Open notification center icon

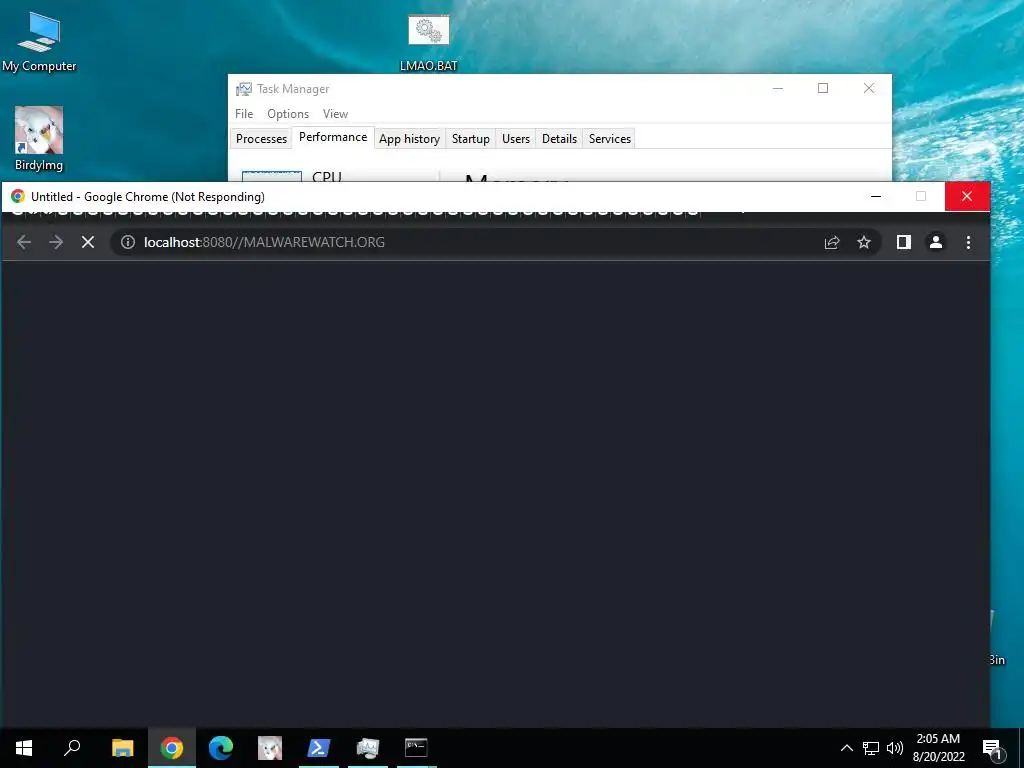tap(992, 748)
